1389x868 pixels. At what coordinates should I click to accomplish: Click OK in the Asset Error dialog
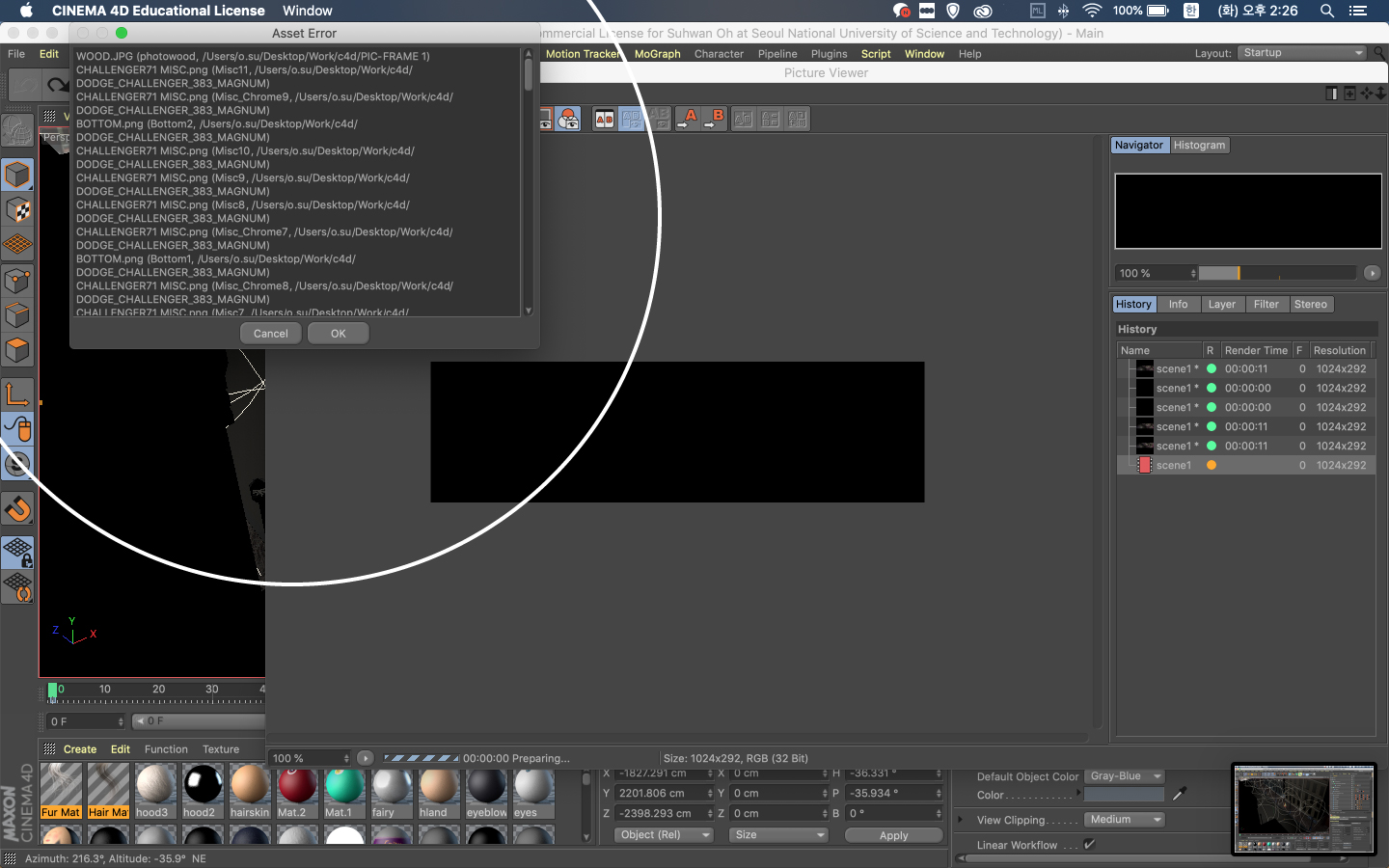pyautogui.click(x=338, y=334)
